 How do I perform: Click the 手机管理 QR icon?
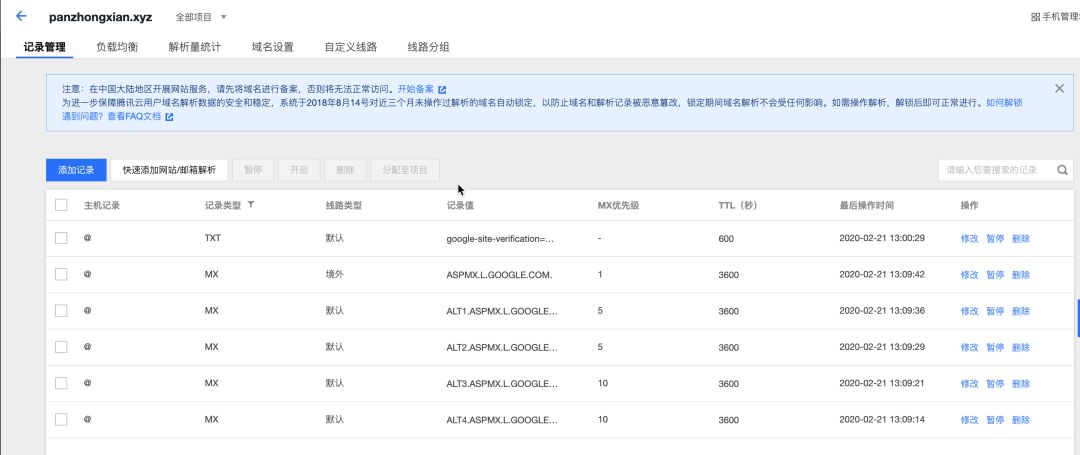pos(1035,17)
